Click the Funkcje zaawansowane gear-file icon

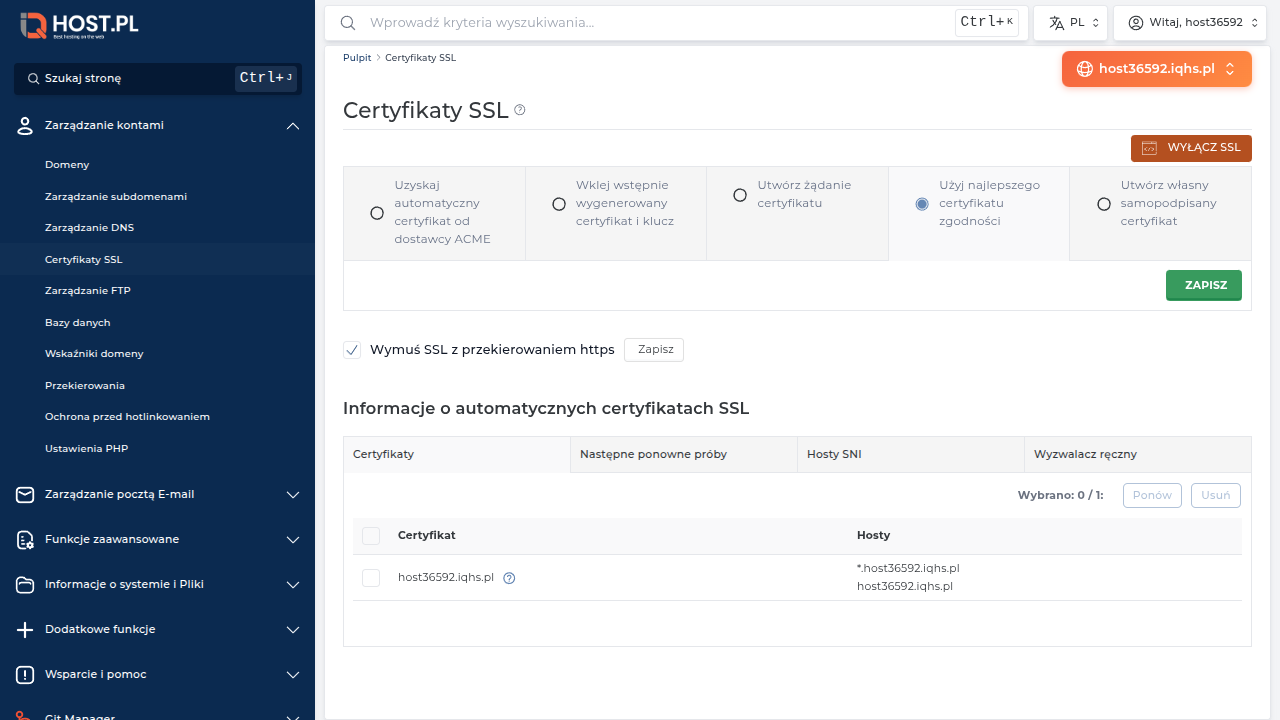(x=26, y=540)
